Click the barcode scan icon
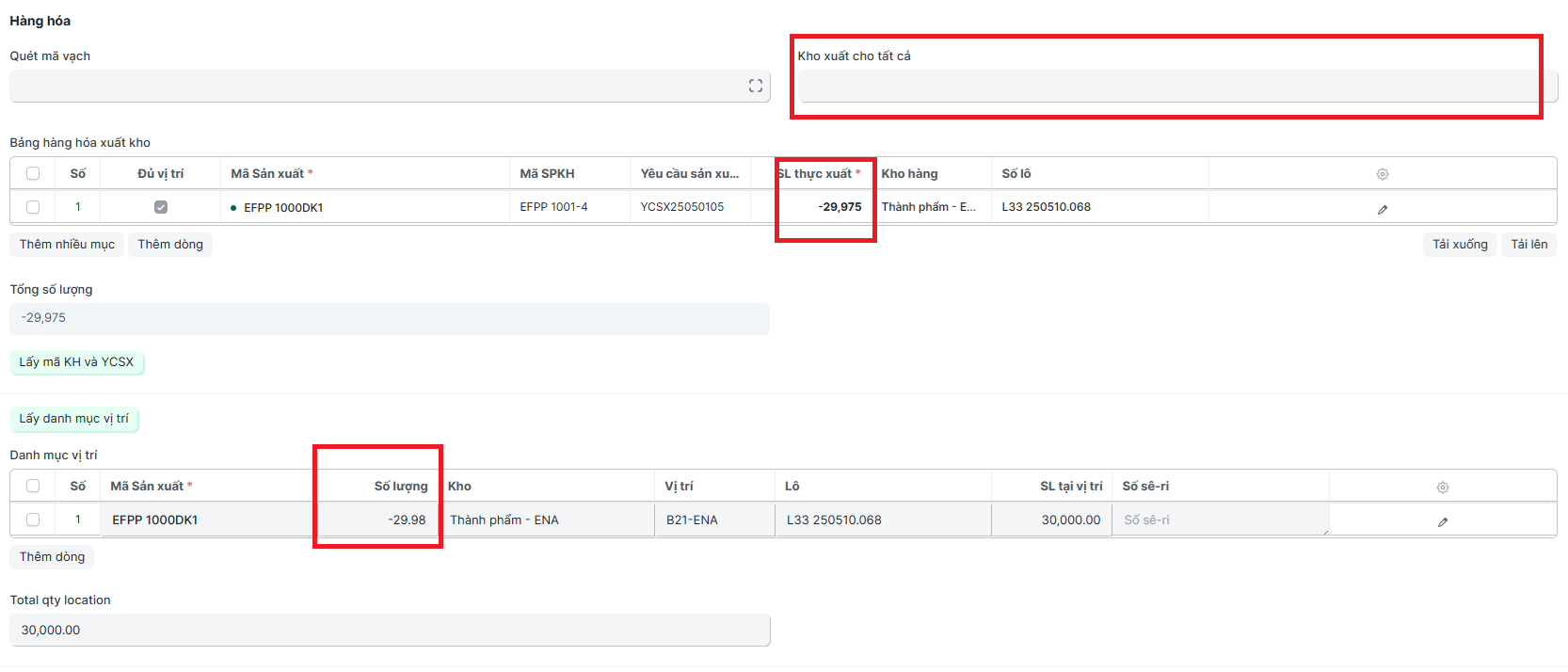Screen dimensions: 1568x672 (755, 86)
